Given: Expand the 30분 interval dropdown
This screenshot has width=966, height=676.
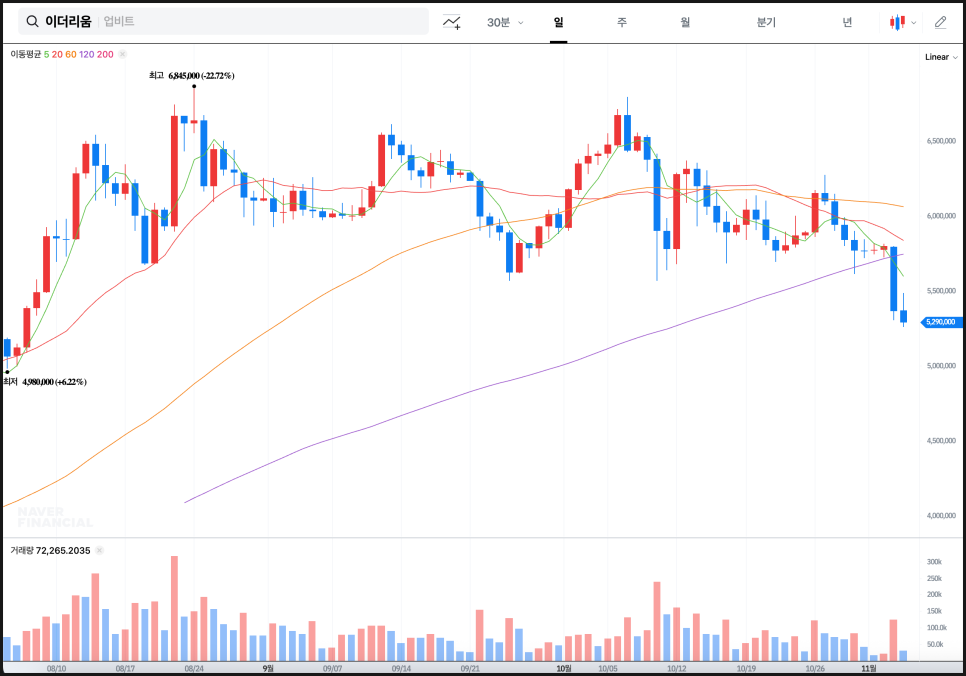Looking at the screenshot, I should coord(505,22).
